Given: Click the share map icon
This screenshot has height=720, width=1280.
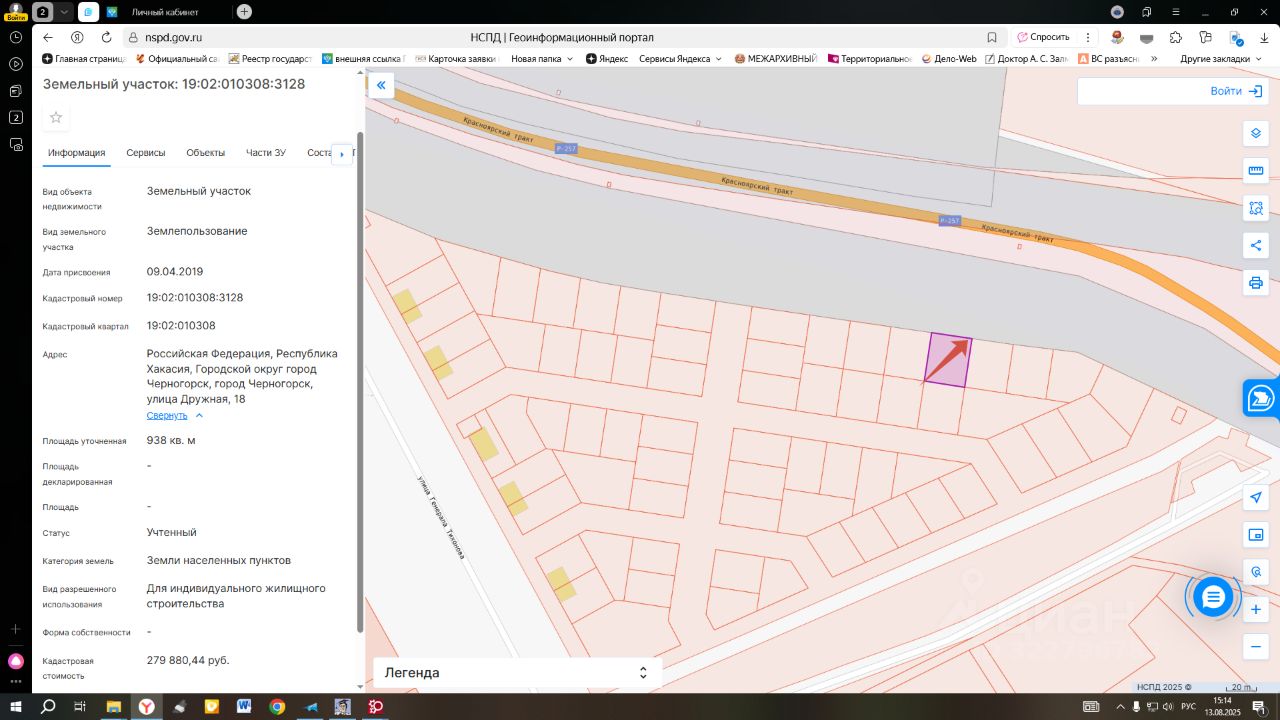Looking at the screenshot, I should click(x=1256, y=246).
